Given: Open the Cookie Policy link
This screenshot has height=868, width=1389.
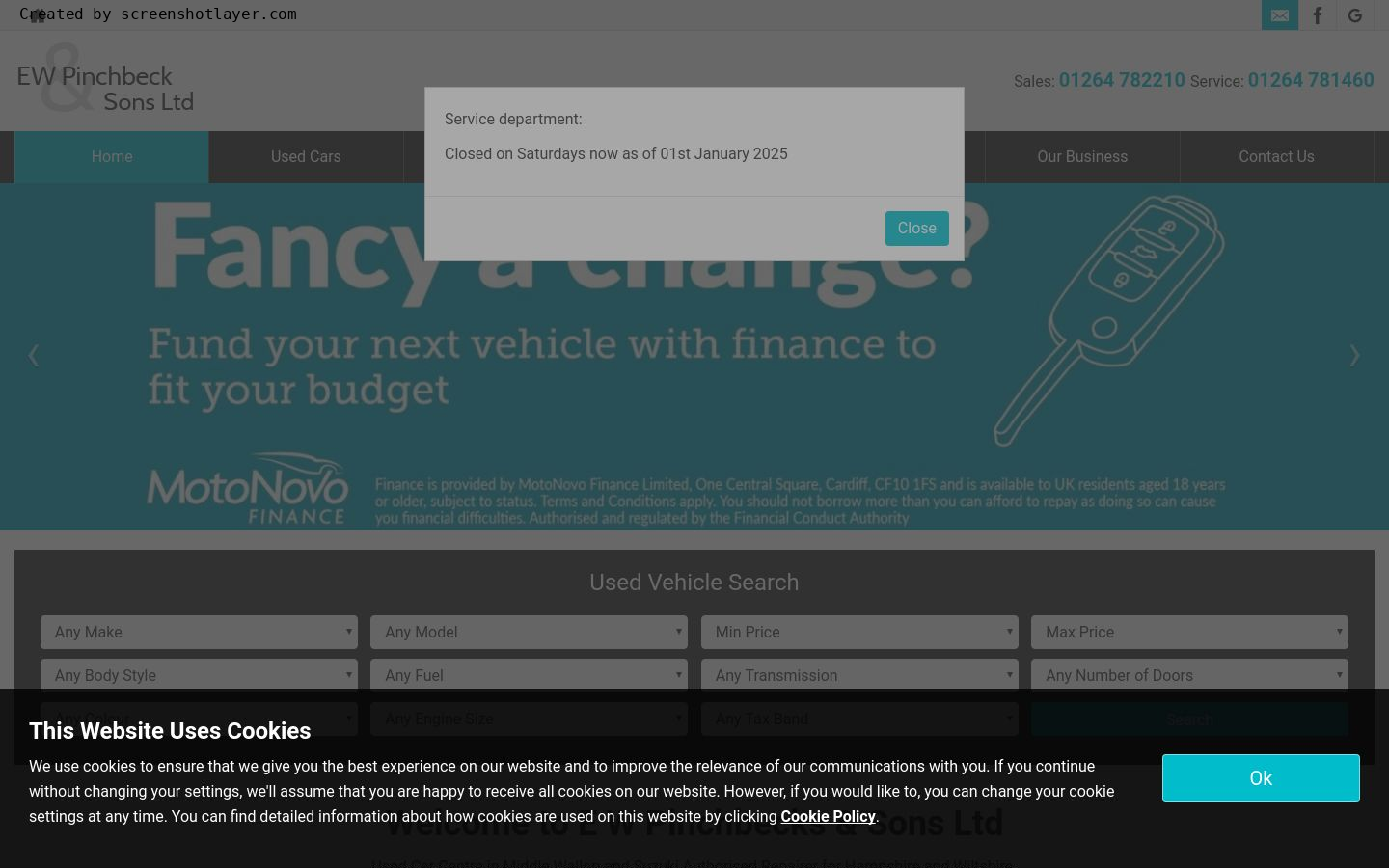Looking at the screenshot, I should (x=828, y=816).
